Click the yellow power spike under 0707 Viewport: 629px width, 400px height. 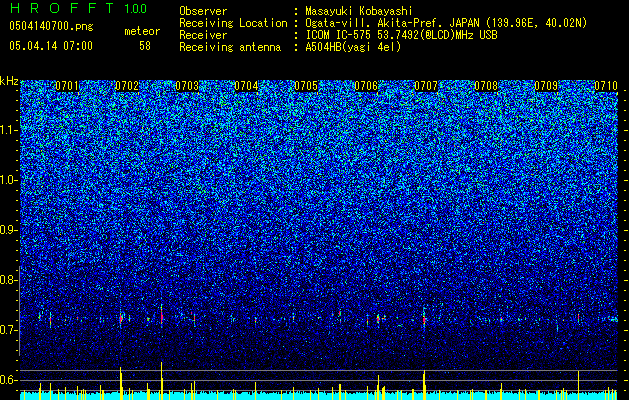[424, 385]
